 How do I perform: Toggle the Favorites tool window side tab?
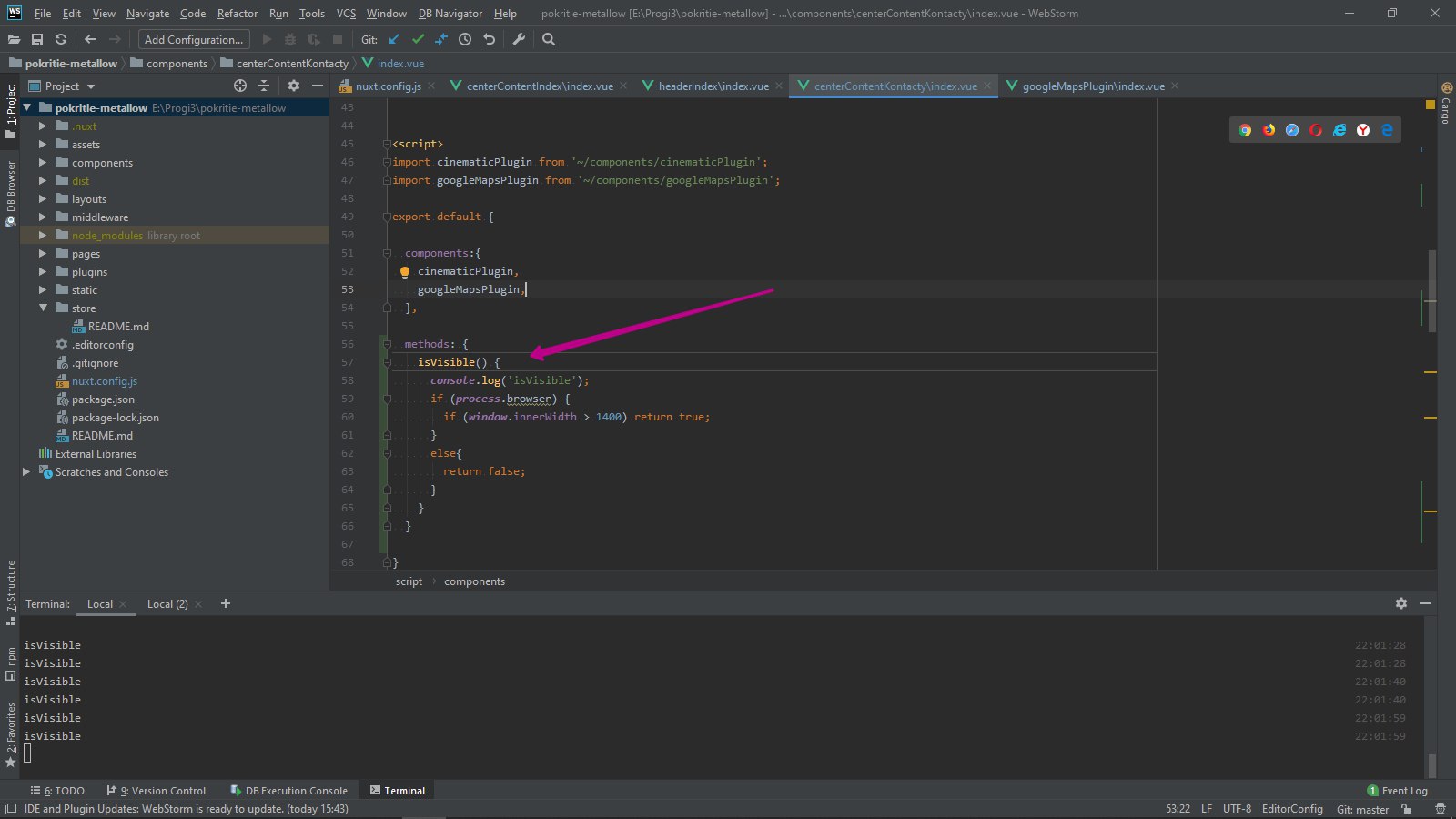[11, 733]
